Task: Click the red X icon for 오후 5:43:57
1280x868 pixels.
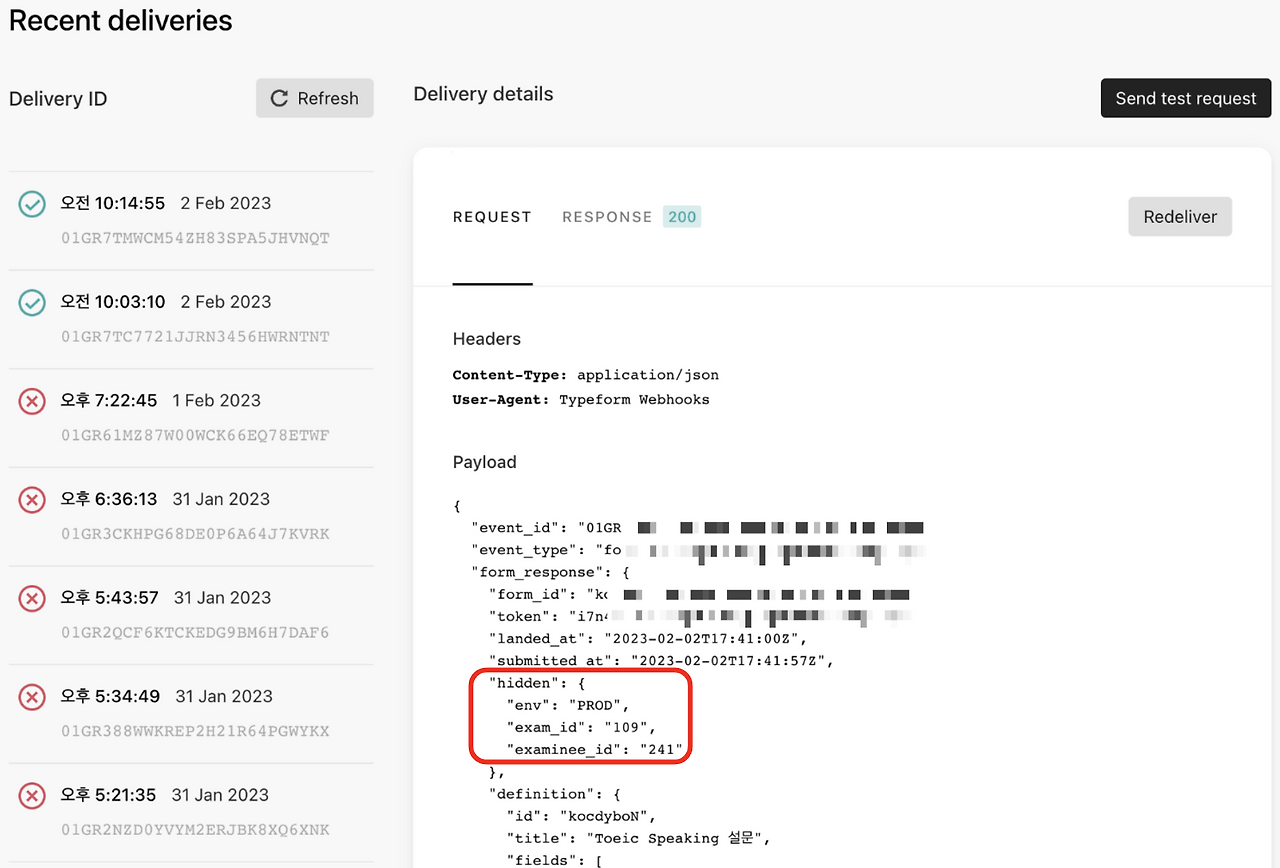Action: (x=32, y=599)
